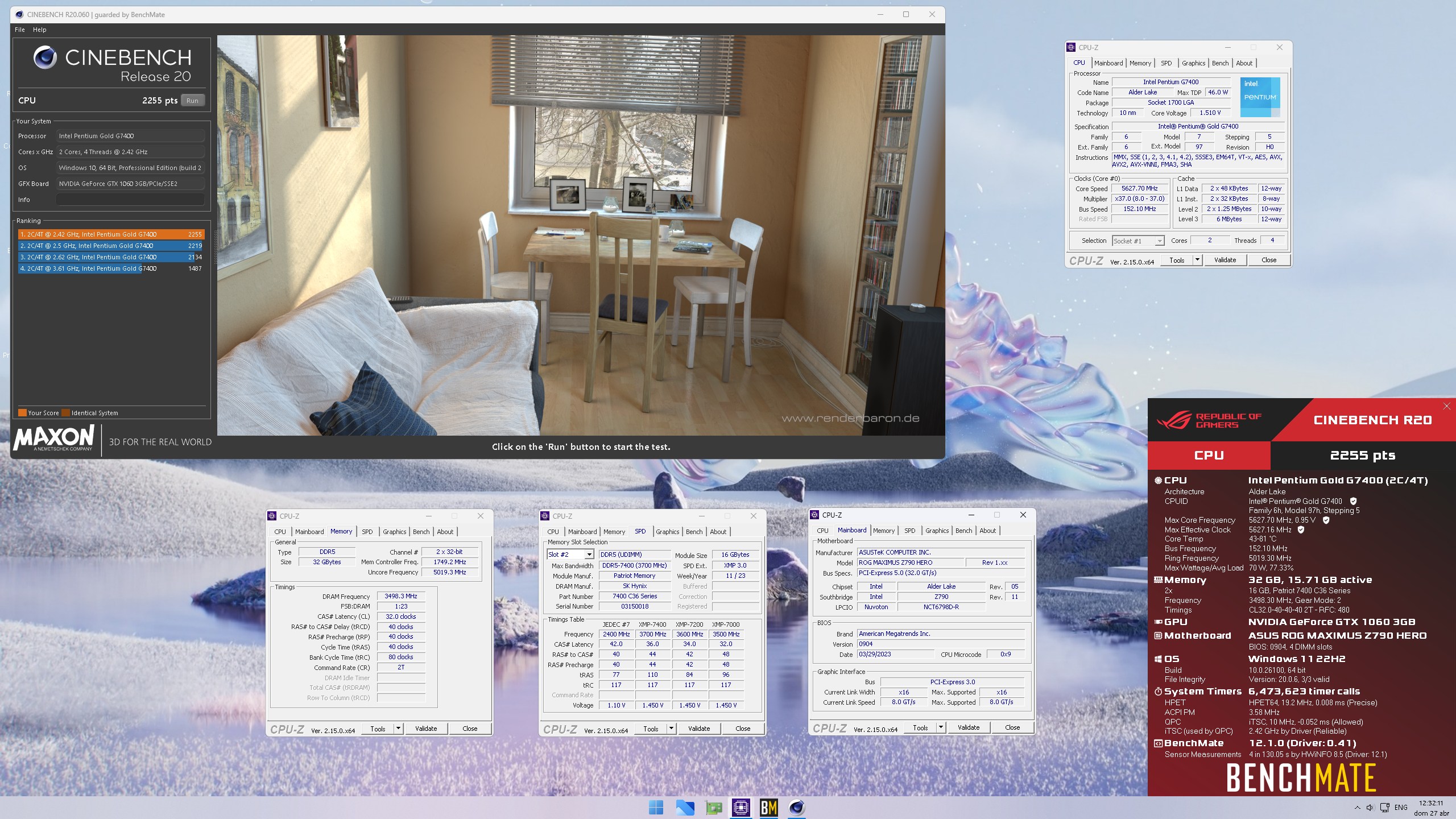The image size is (1456, 819).
Task: Run the Cinebench CPU test
Action: point(193,101)
